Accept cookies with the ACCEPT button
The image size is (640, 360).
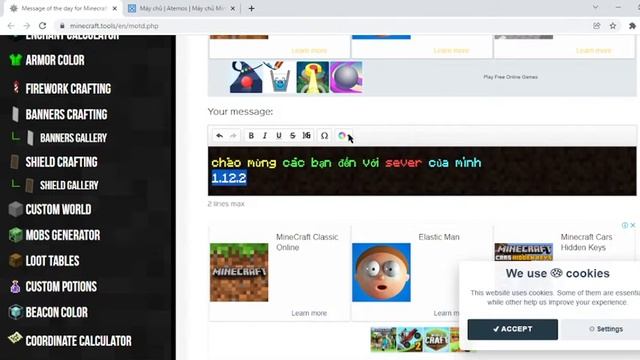[513, 329]
